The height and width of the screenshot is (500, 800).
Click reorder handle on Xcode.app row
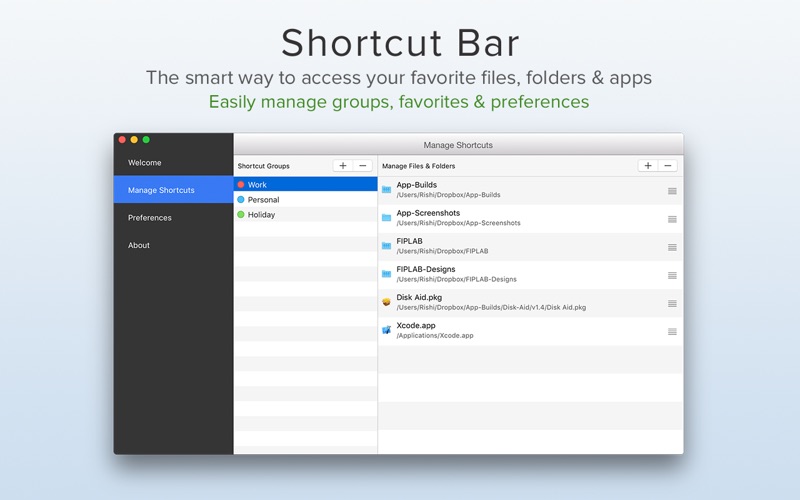pyautogui.click(x=672, y=332)
